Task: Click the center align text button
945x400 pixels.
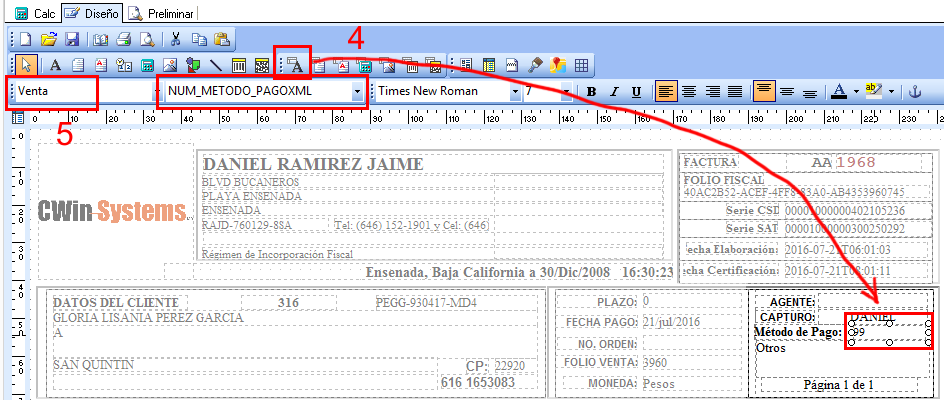Action: (x=689, y=91)
